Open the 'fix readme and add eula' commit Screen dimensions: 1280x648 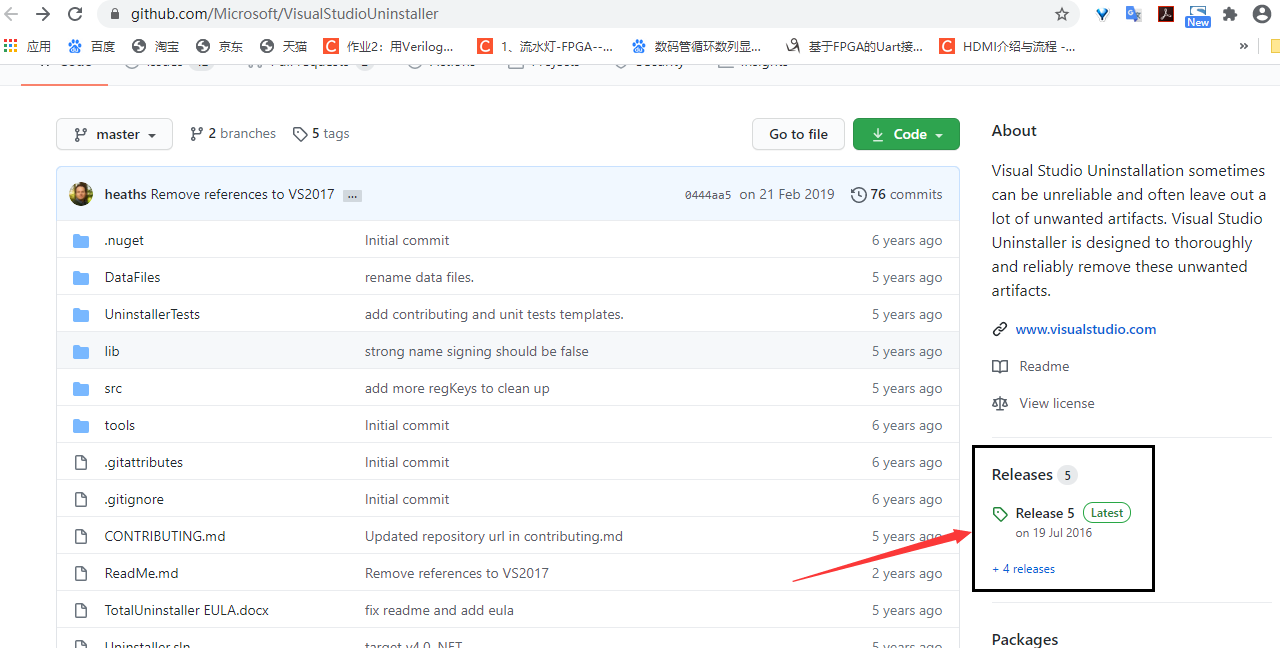pos(439,610)
